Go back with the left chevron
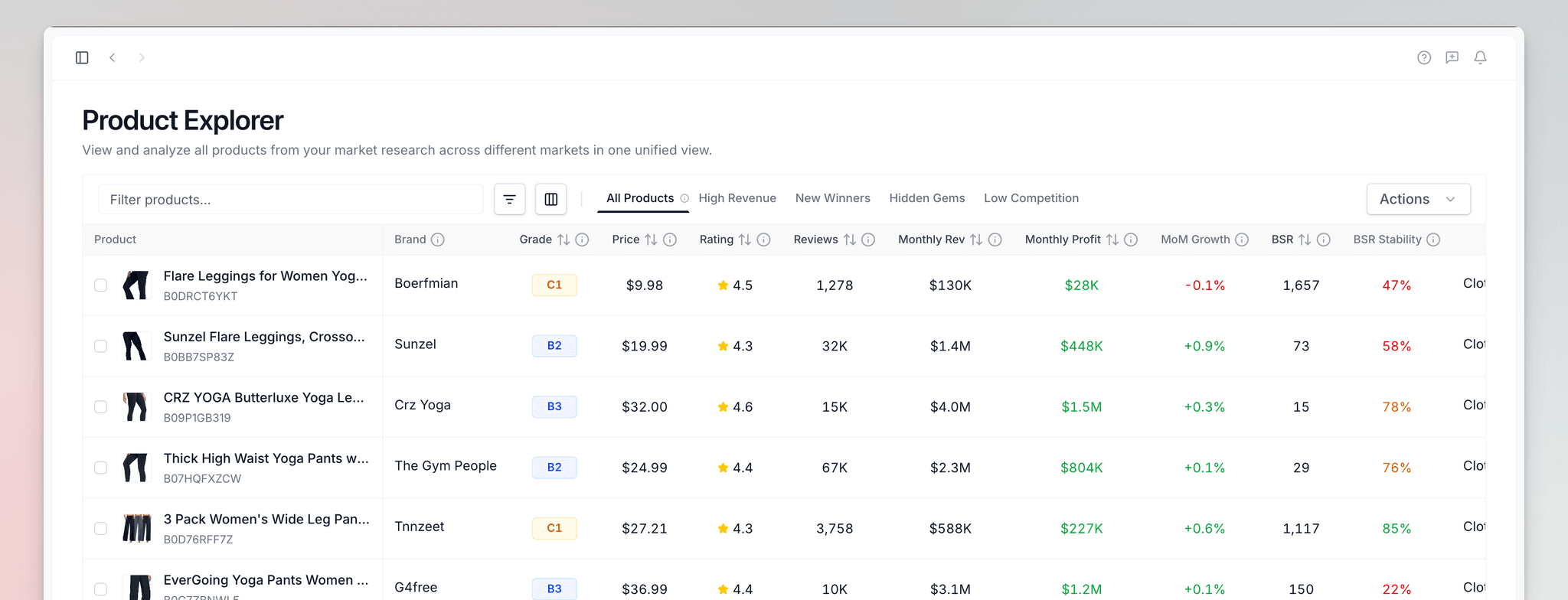Viewport: 1568px width, 600px height. click(113, 57)
